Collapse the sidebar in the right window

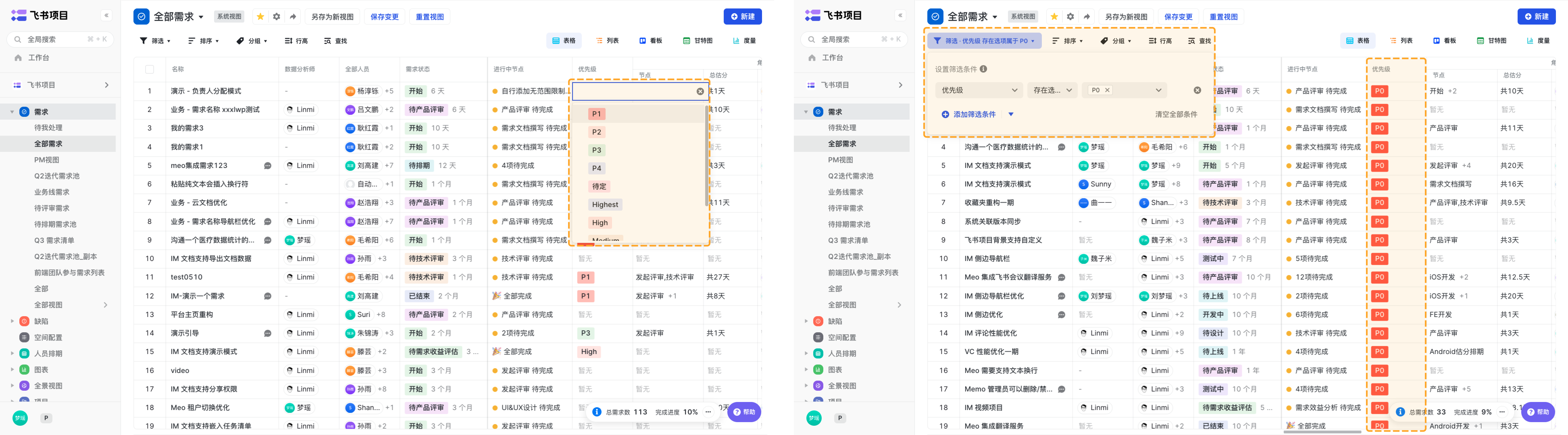click(900, 15)
